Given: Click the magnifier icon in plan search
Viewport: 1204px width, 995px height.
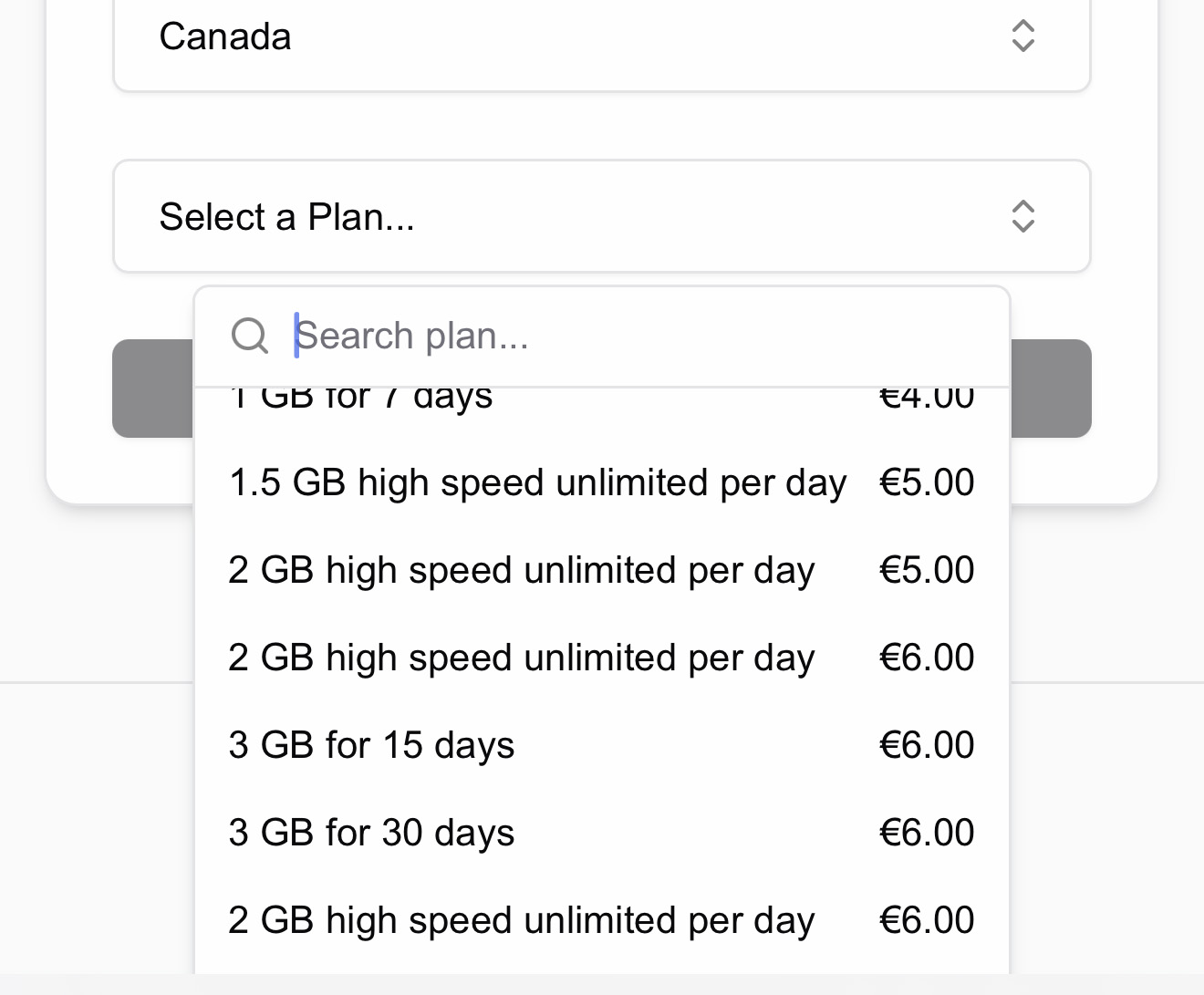Looking at the screenshot, I should tap(249, 336).
